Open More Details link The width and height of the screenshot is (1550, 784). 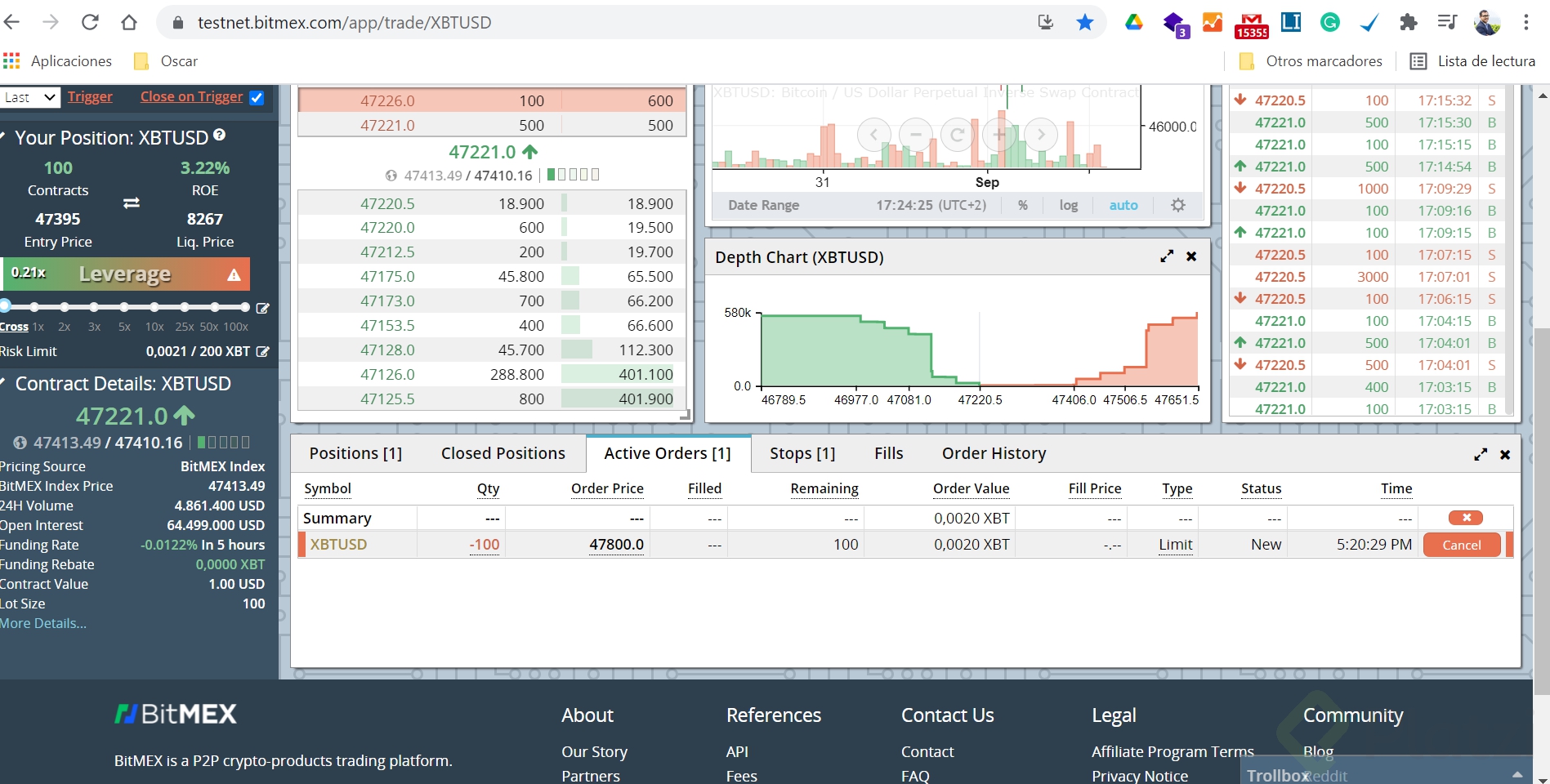(x=43, y=623)
